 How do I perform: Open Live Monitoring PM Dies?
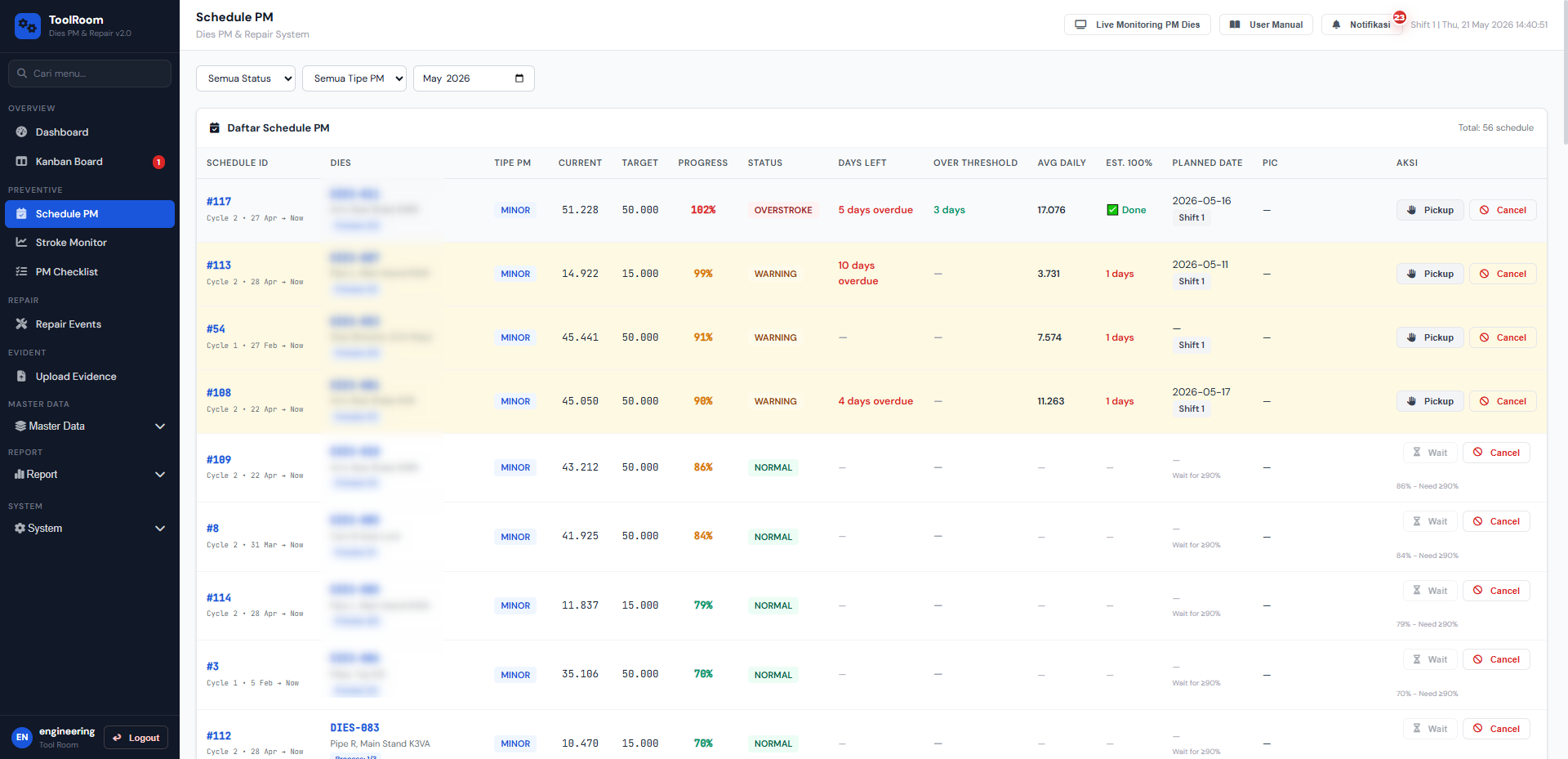[1138, 25]
